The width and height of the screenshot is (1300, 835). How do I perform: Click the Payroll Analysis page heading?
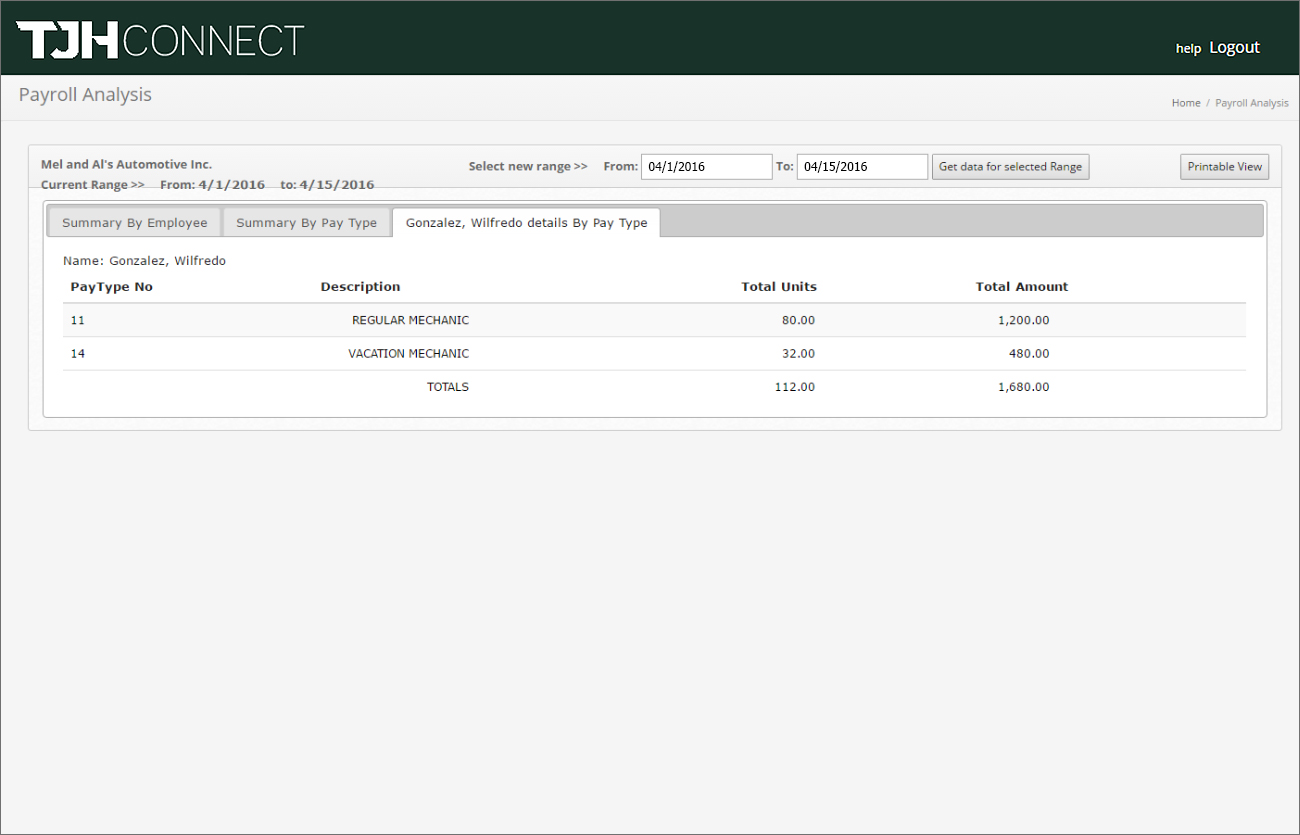point(85,95)
